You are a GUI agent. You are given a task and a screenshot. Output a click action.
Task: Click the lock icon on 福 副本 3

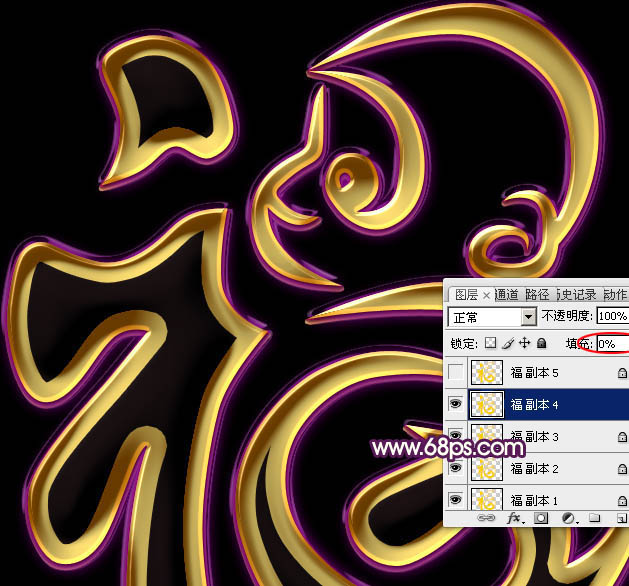pyautogui.click(x=622, y=436)
